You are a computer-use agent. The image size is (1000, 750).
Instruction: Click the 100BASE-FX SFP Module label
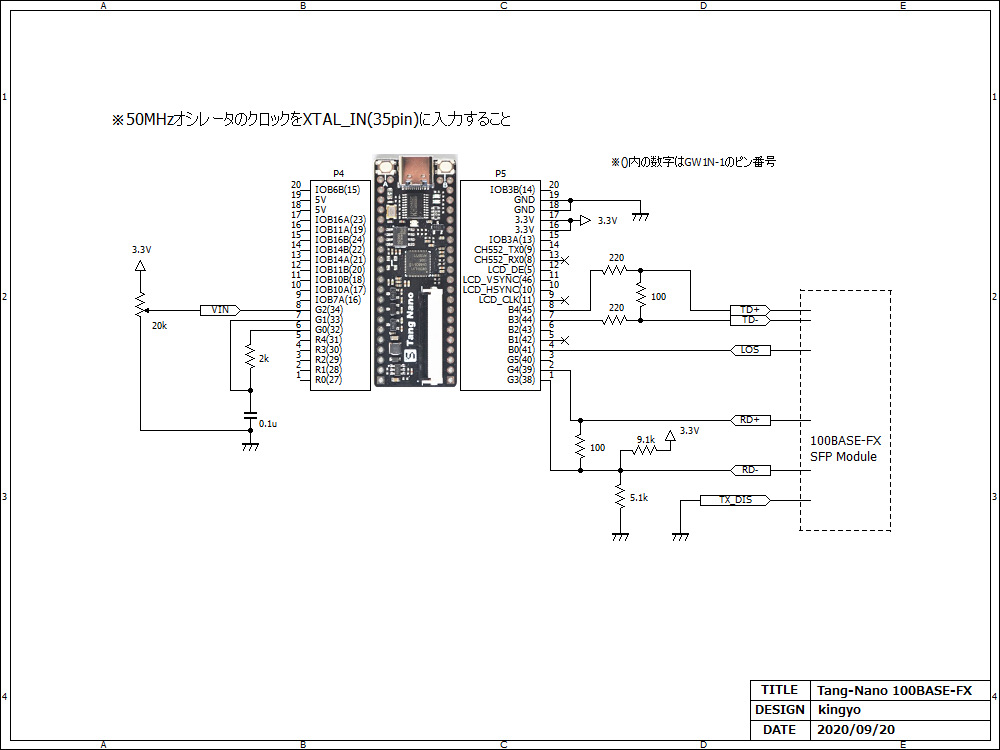click(845, 448)
